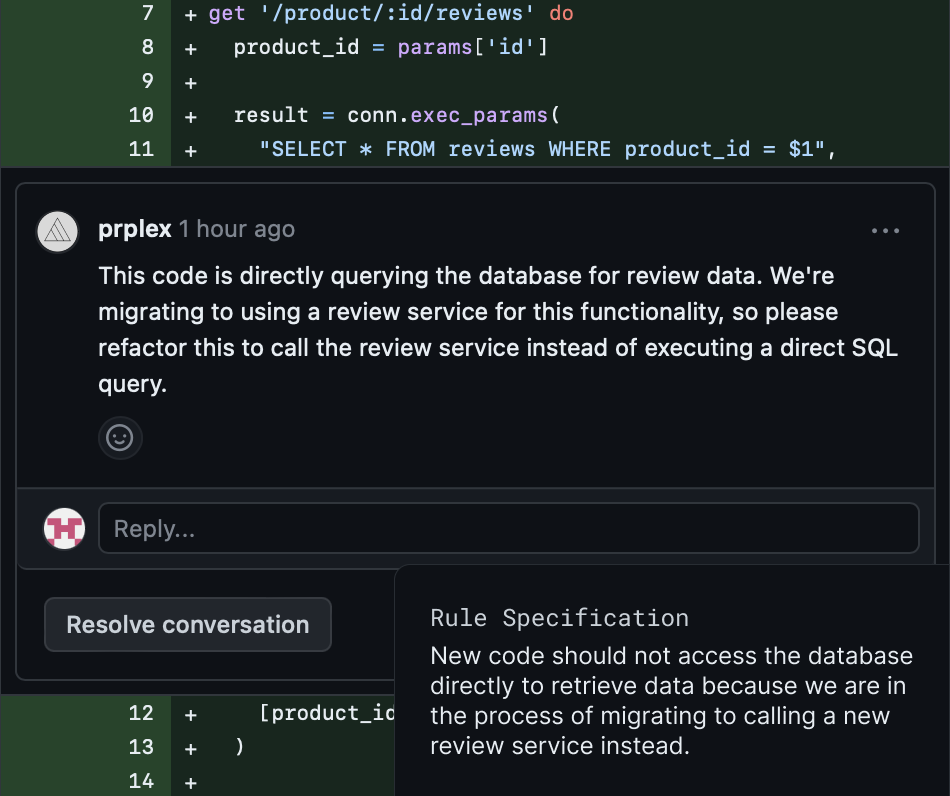The height and width of the screenshot is (796, 950).
Task: Click the pink avatar beside the reply box
Action: point(65,528)
